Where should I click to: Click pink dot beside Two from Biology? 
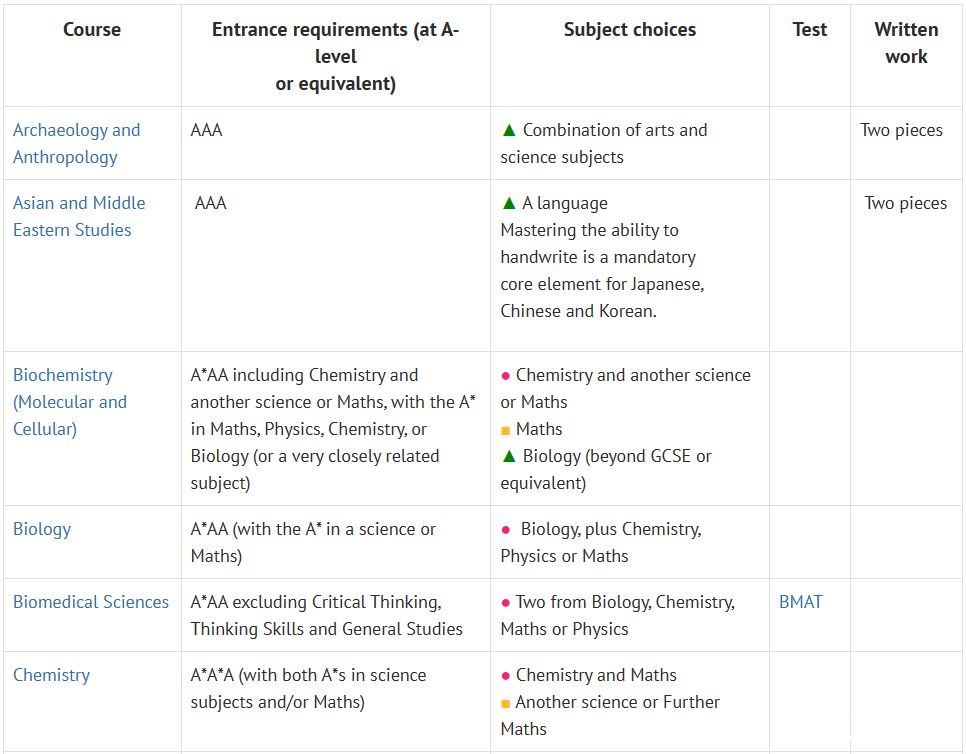pos(506,602)
